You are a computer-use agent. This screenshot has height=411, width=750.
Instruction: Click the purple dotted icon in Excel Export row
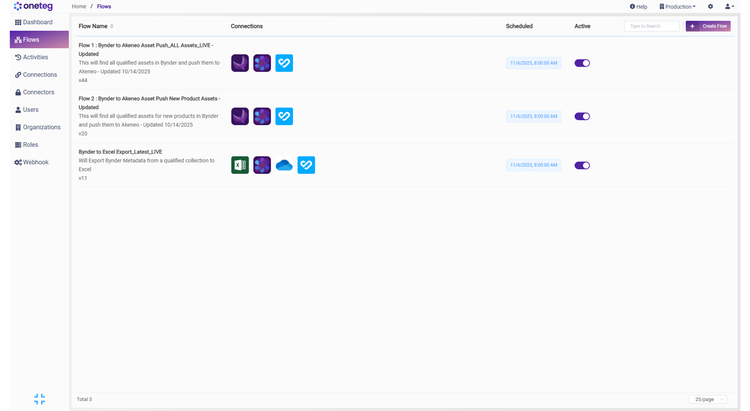click(262, 165)
